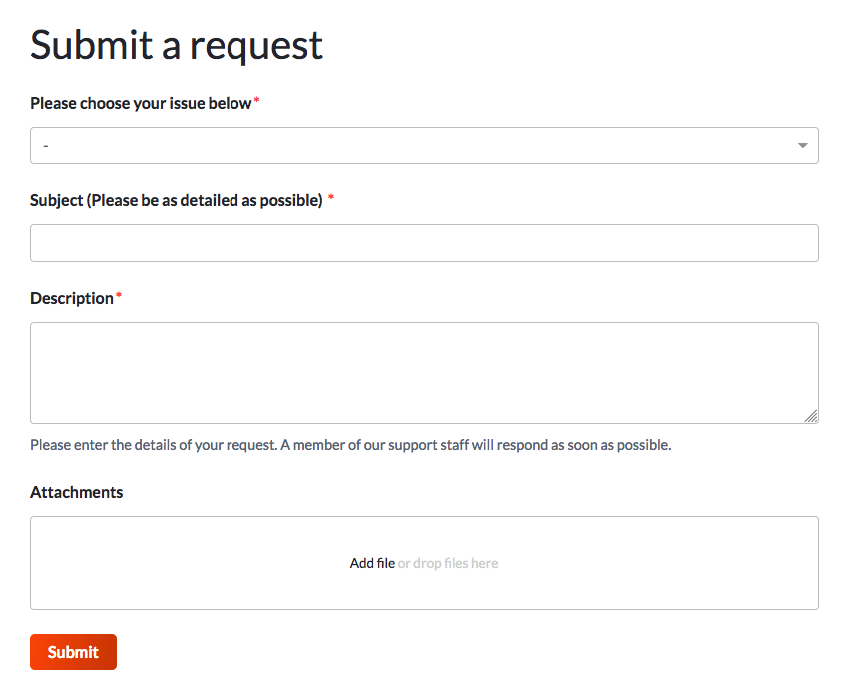850x700 pixels.
Task: Click the 'Add file' link
Action: coord(372,563)
